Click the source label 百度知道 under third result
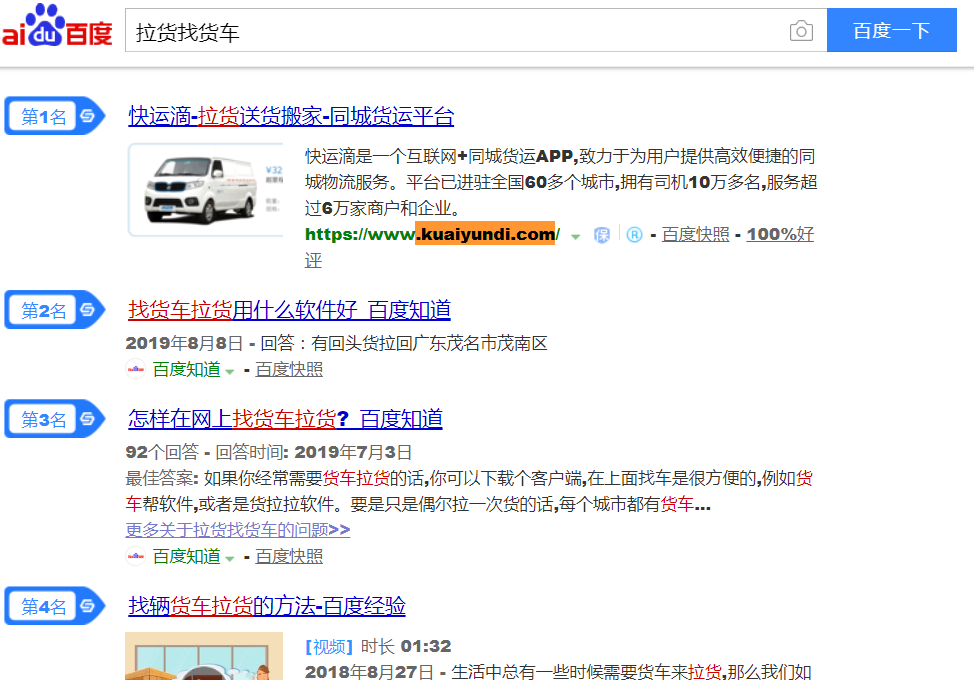The image size is (974, 680). click(187, 556)
